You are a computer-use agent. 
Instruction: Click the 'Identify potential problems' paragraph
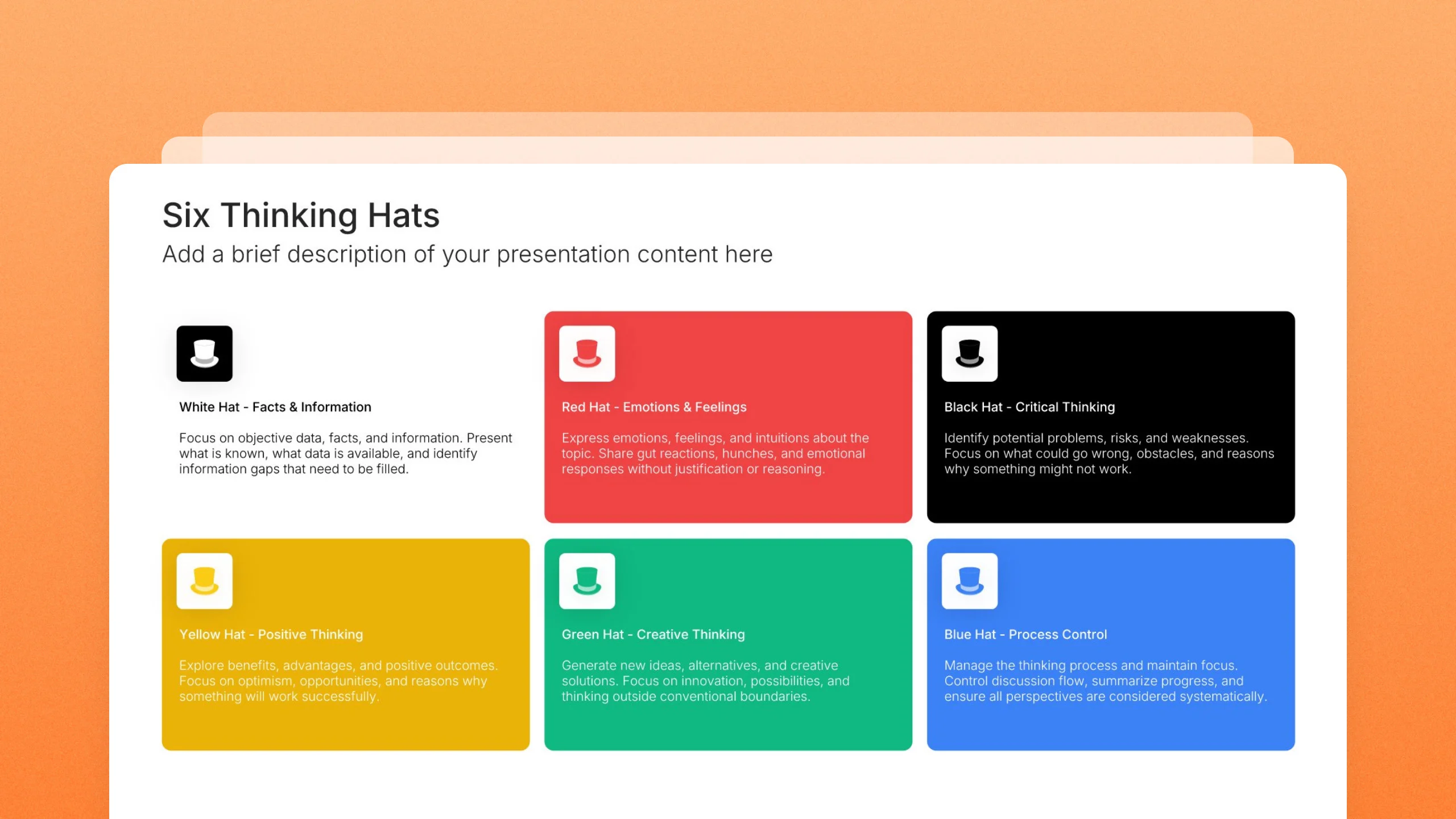click(1109, 453)
